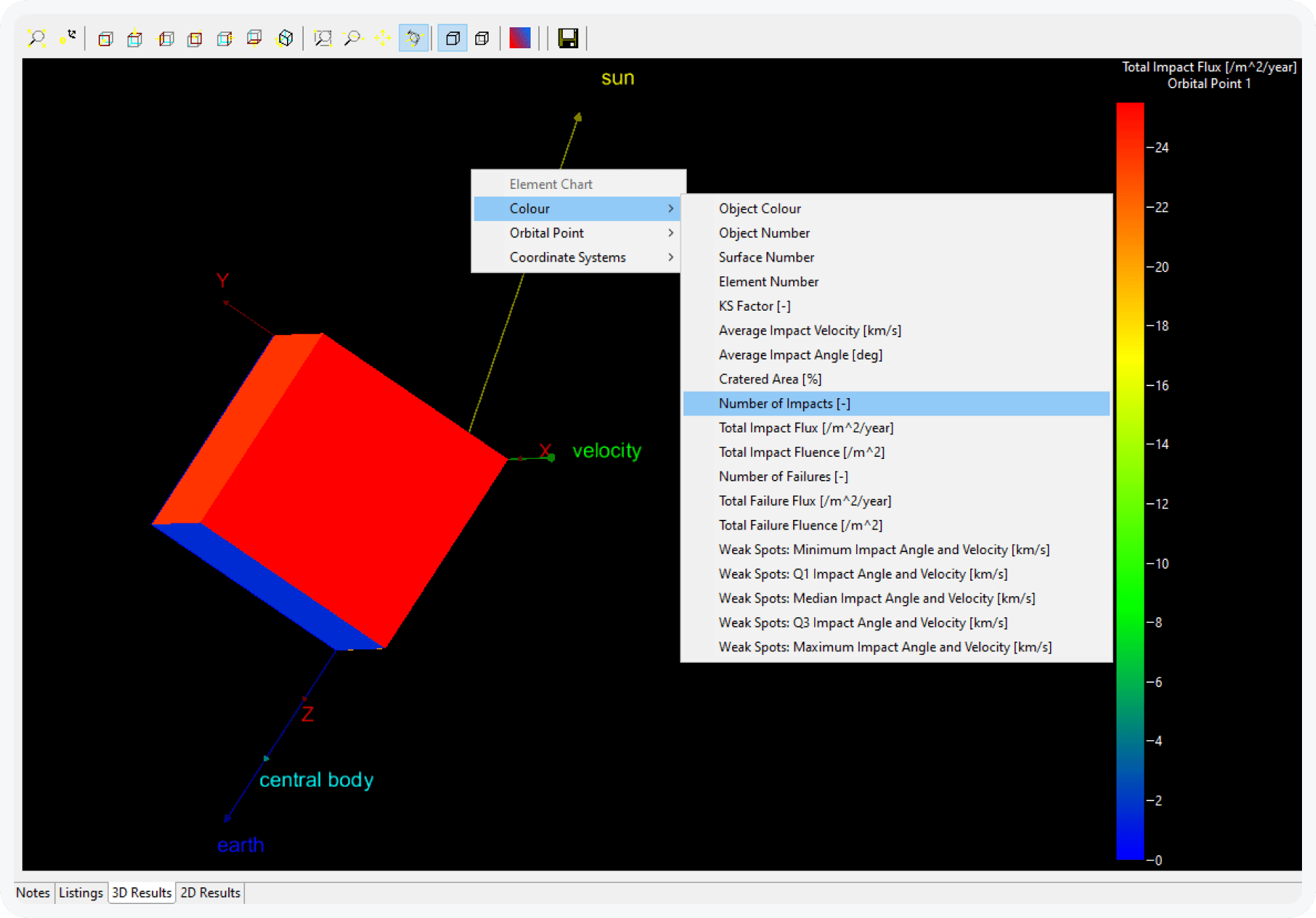Screen dimensions: 1316x918
Task: Toggle wireframe cube display mode
Action: coord(482,38)
